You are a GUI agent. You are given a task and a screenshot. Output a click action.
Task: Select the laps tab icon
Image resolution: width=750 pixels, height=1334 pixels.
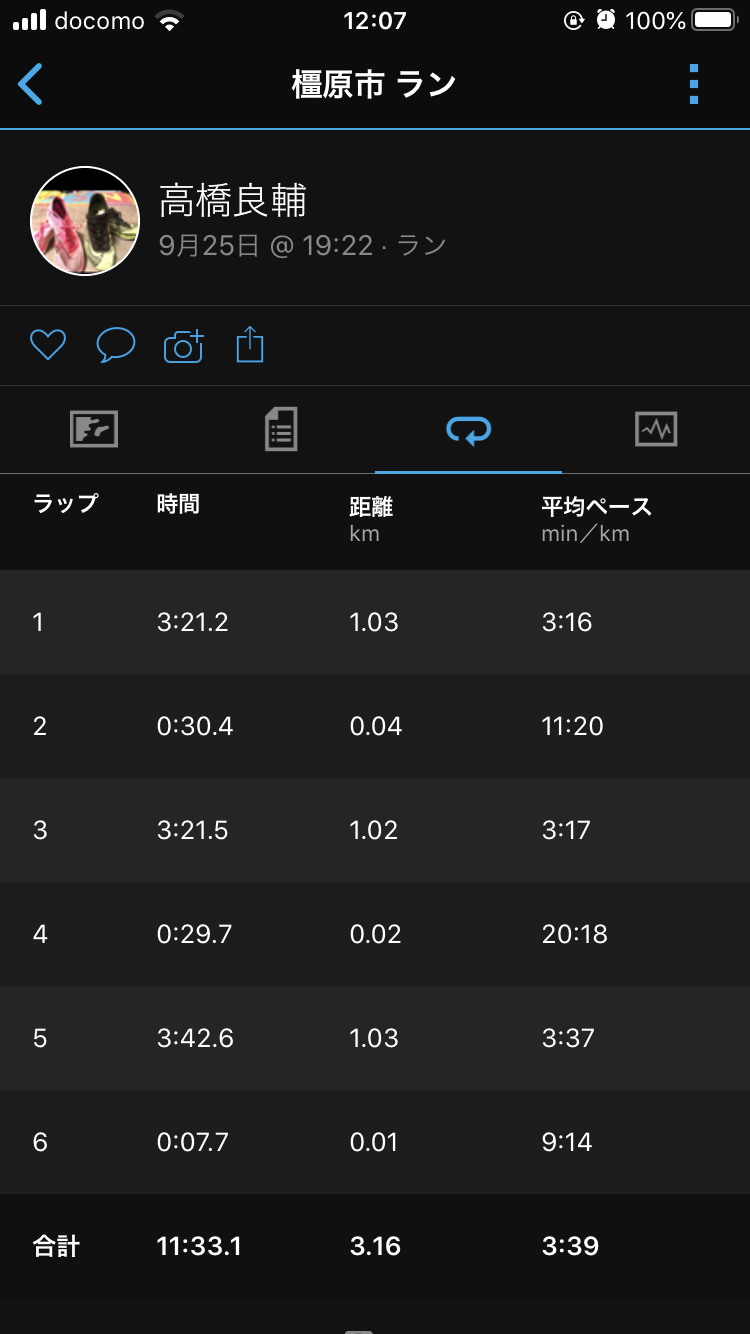click(468, 430)
